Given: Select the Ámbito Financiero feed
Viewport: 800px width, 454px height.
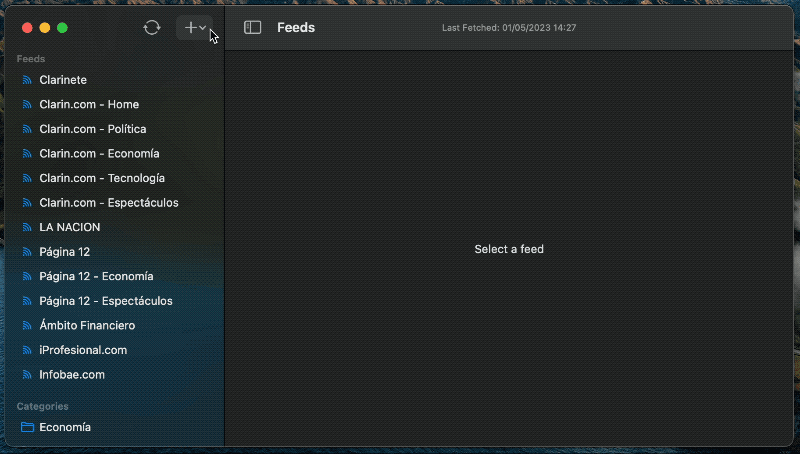Looking at the screenshot, I should pyautogui.click(x=87, y=325).
